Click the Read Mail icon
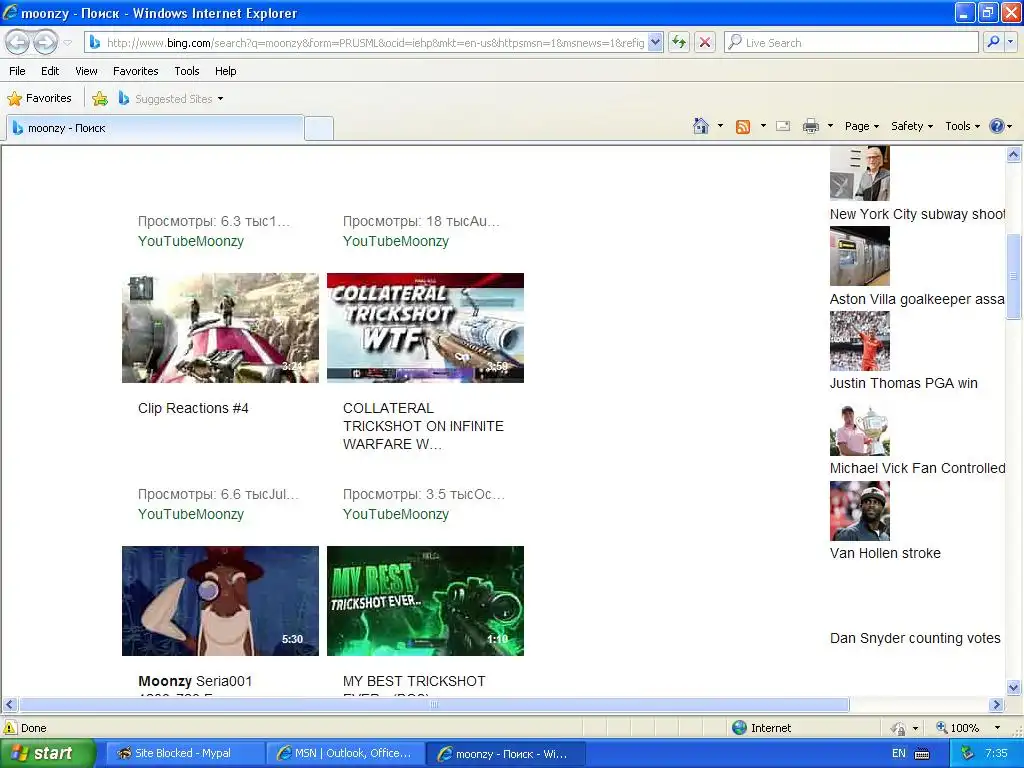This screenshot has height=768, width=1024. [783, 126]
